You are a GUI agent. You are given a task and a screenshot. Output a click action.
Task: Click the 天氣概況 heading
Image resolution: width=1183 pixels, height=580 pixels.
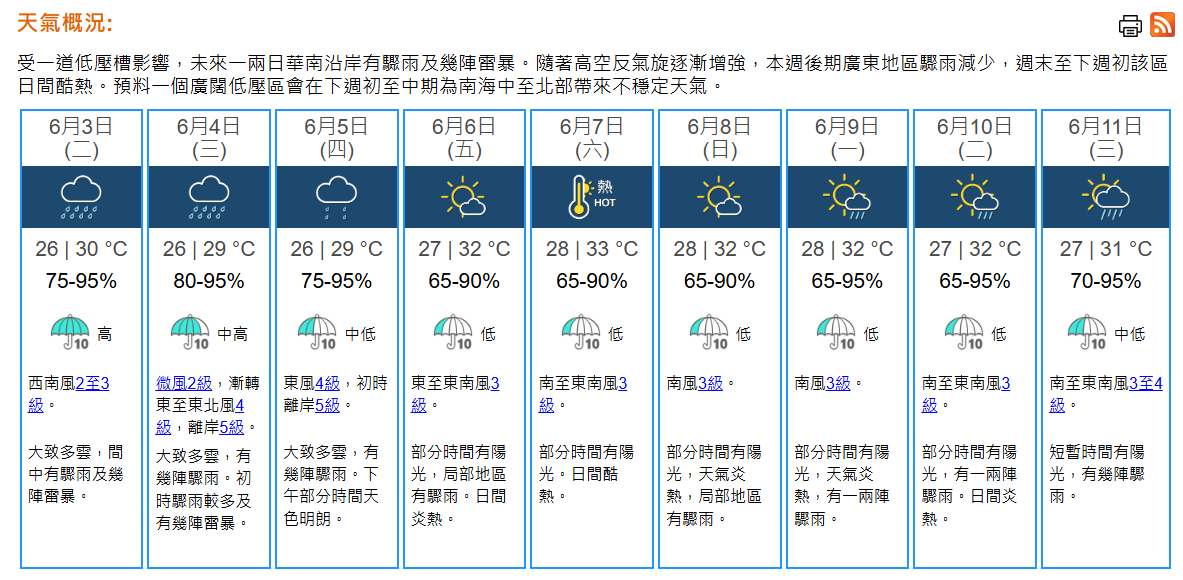(x=65, y=23)
